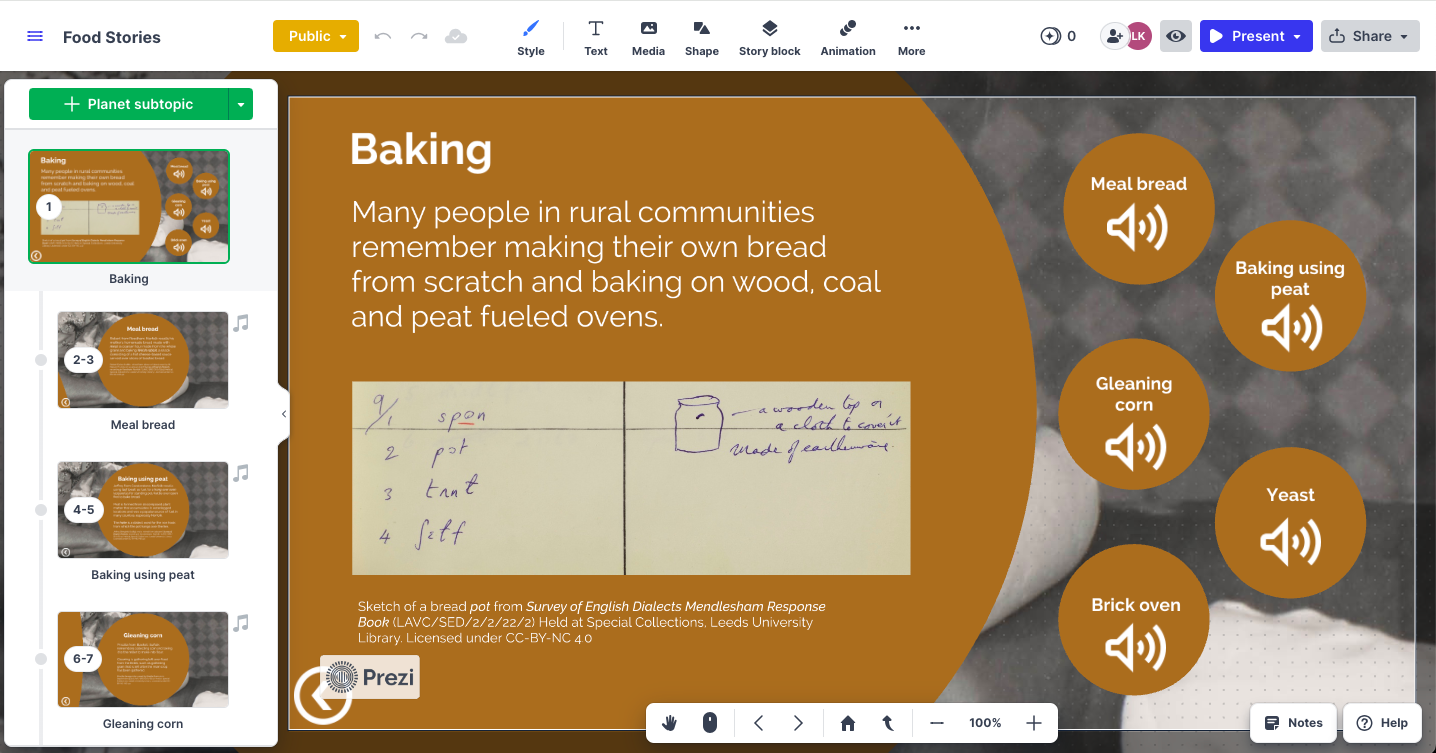
Task: Click the cloud save status icon
Action: click(456, 36)
